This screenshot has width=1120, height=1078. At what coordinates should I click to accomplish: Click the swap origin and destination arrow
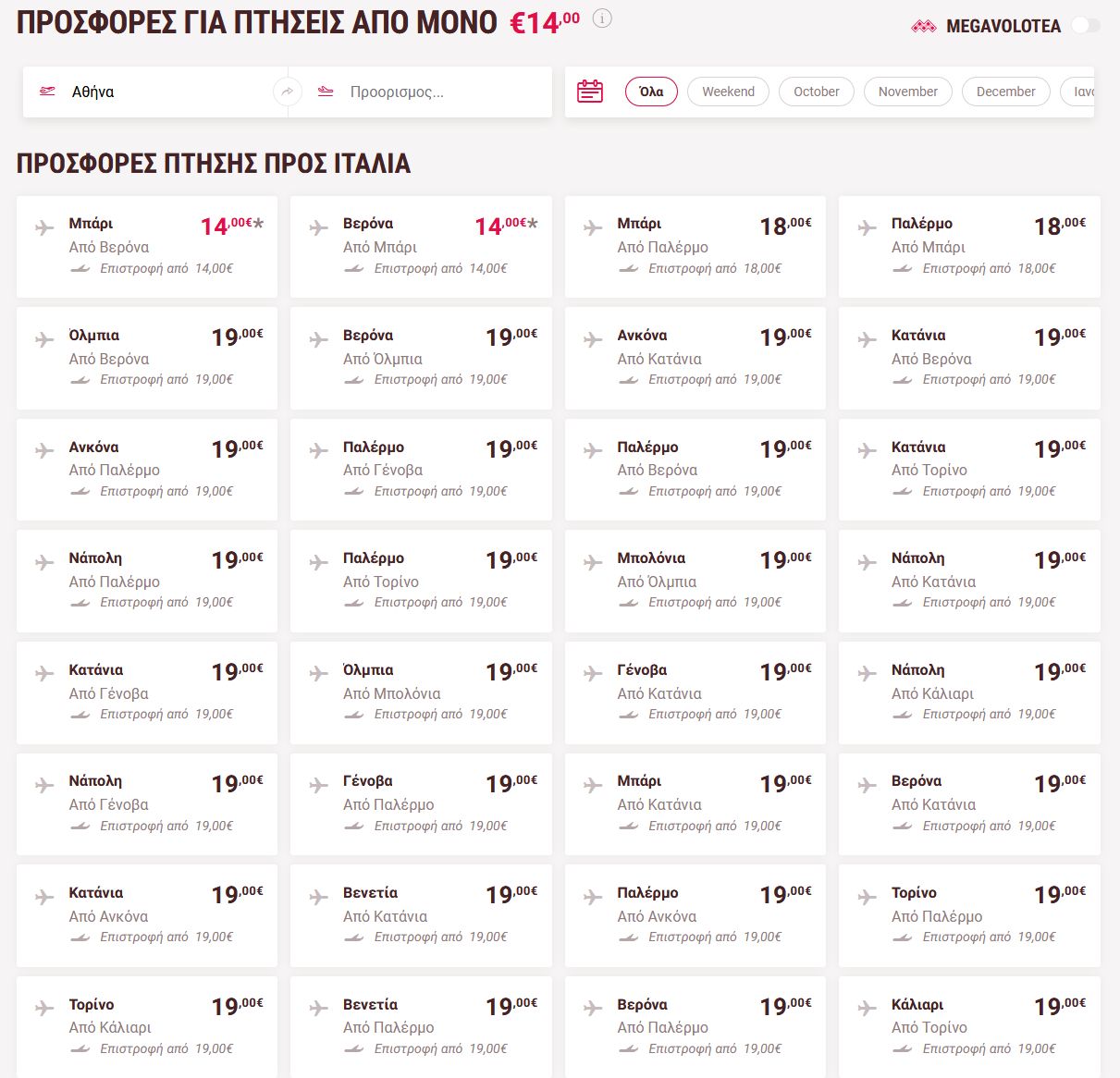[x=288, y=92]
